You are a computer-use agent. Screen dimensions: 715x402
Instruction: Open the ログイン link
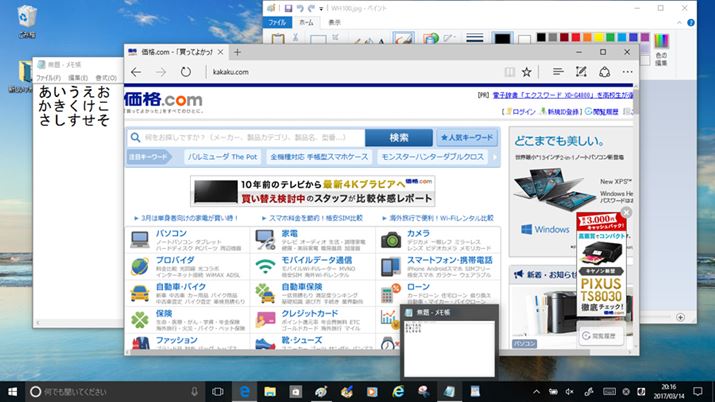(x=524, y=112)
